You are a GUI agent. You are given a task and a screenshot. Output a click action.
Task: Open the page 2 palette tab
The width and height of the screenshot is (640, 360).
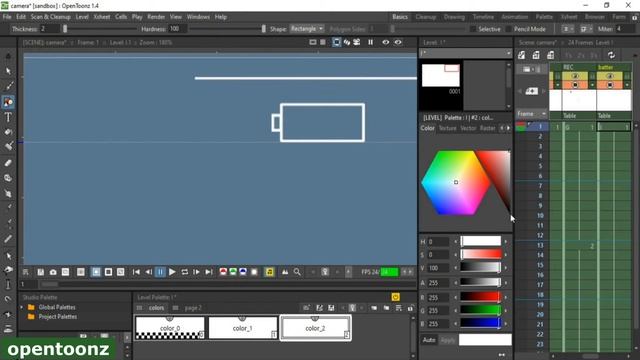tap(193, 308)
